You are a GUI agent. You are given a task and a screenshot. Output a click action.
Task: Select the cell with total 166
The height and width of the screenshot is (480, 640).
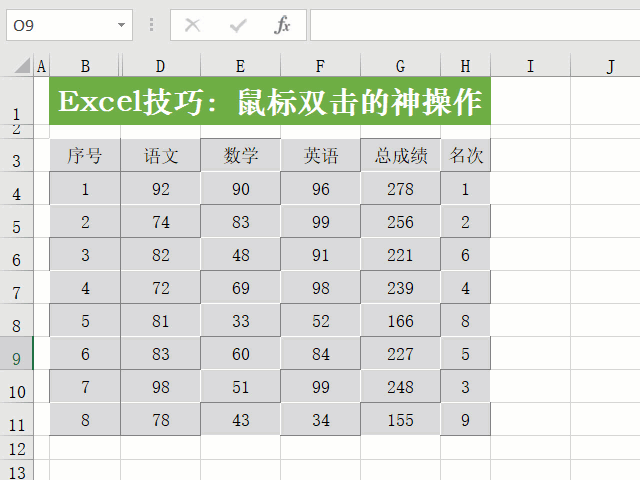click(x=400, y=320)
